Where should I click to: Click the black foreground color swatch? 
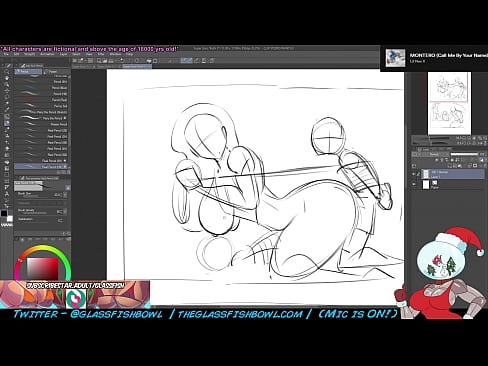pos(4,214)
